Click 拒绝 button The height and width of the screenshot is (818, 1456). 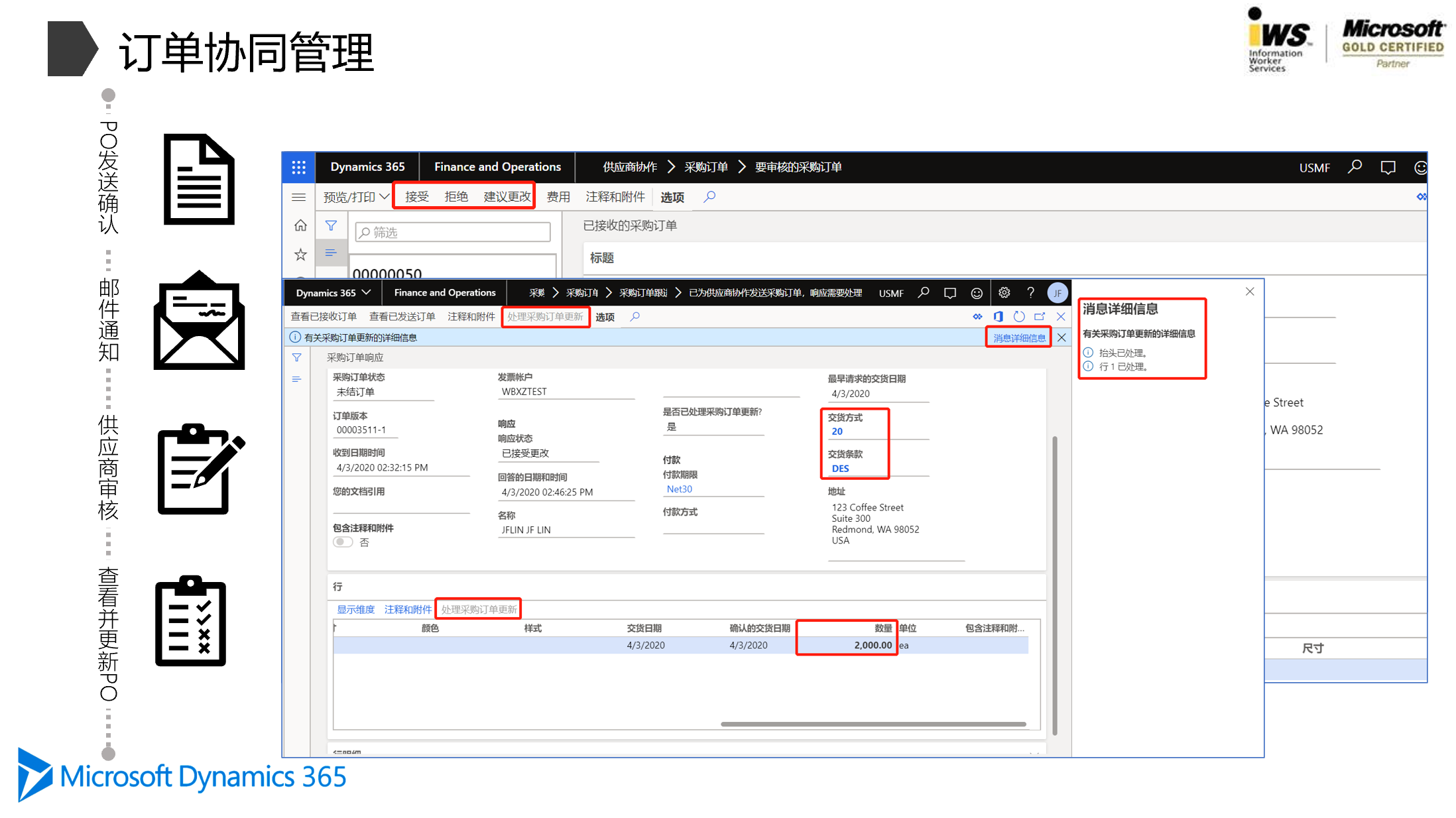pos(456,197)
